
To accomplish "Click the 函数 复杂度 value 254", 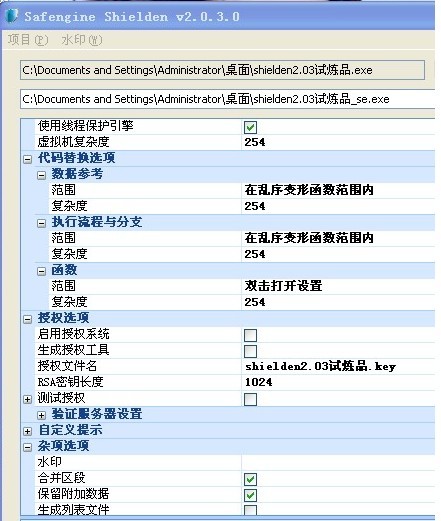I will pyautogui.click(x=255, y=302).
